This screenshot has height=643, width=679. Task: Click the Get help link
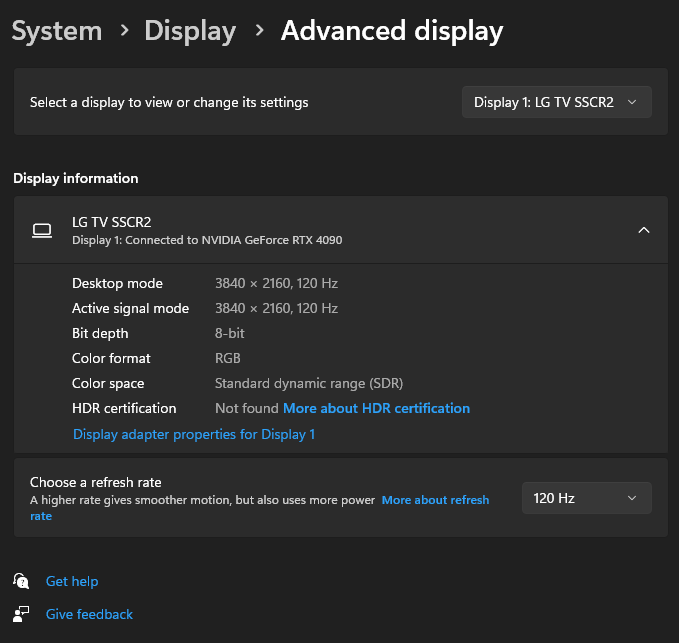click(72, 581)
